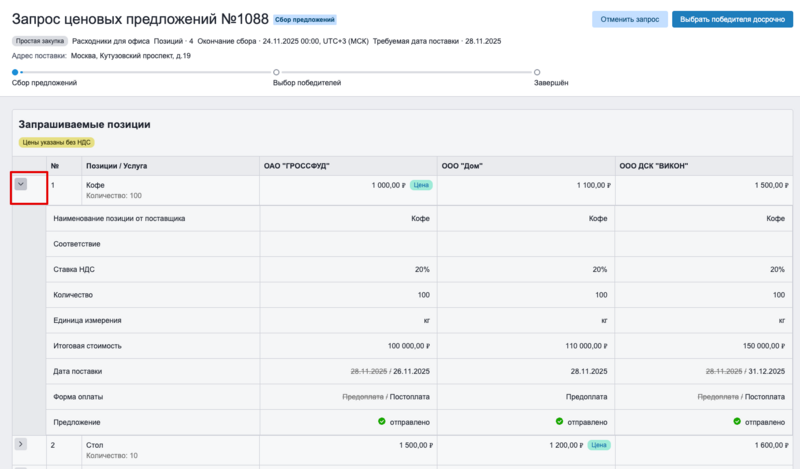Click ГРОССФУД delivery date 26.11.2025 cell
The height and width of the screenshot is (469, 800).
413,369
